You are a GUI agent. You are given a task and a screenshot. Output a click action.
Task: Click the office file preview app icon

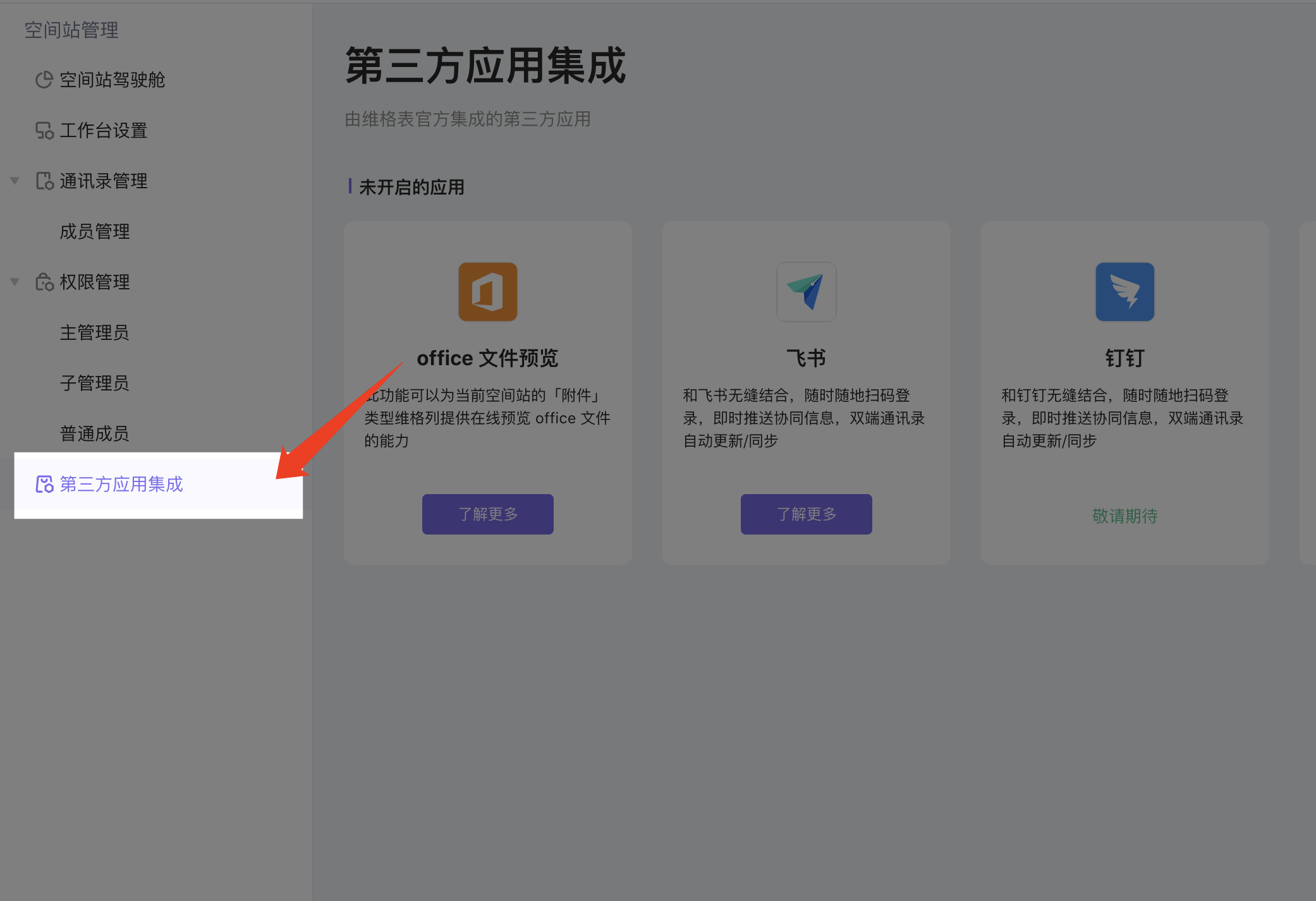[487, 292]
